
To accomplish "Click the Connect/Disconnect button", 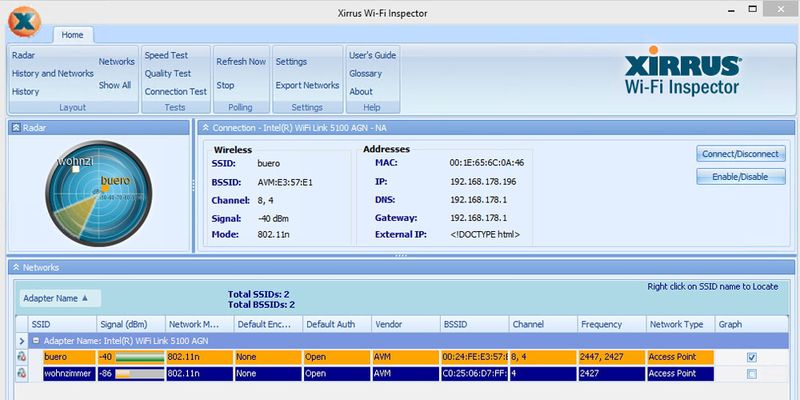I will pyautogui.click(x=741, y=154).
